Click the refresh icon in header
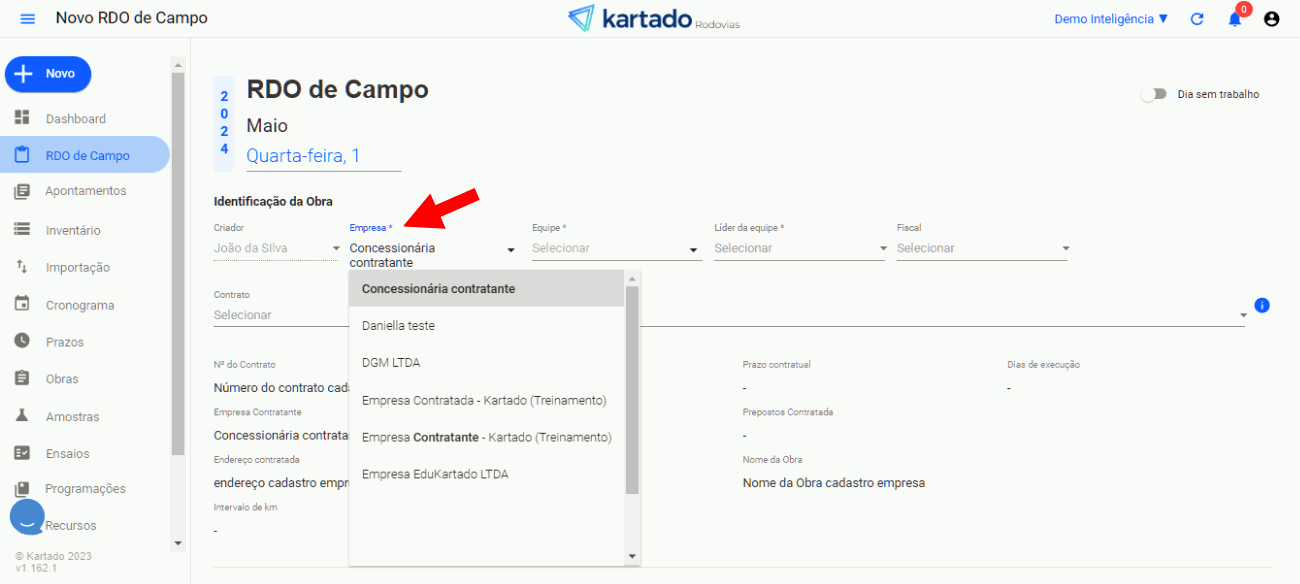Screen dimensions: 1300x584 pos(1197,19)
